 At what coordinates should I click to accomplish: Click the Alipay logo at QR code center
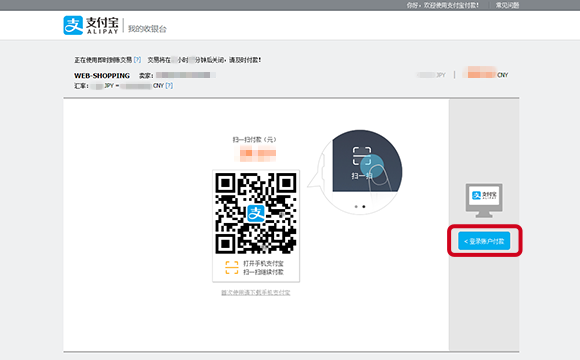[x=256, y=213]
